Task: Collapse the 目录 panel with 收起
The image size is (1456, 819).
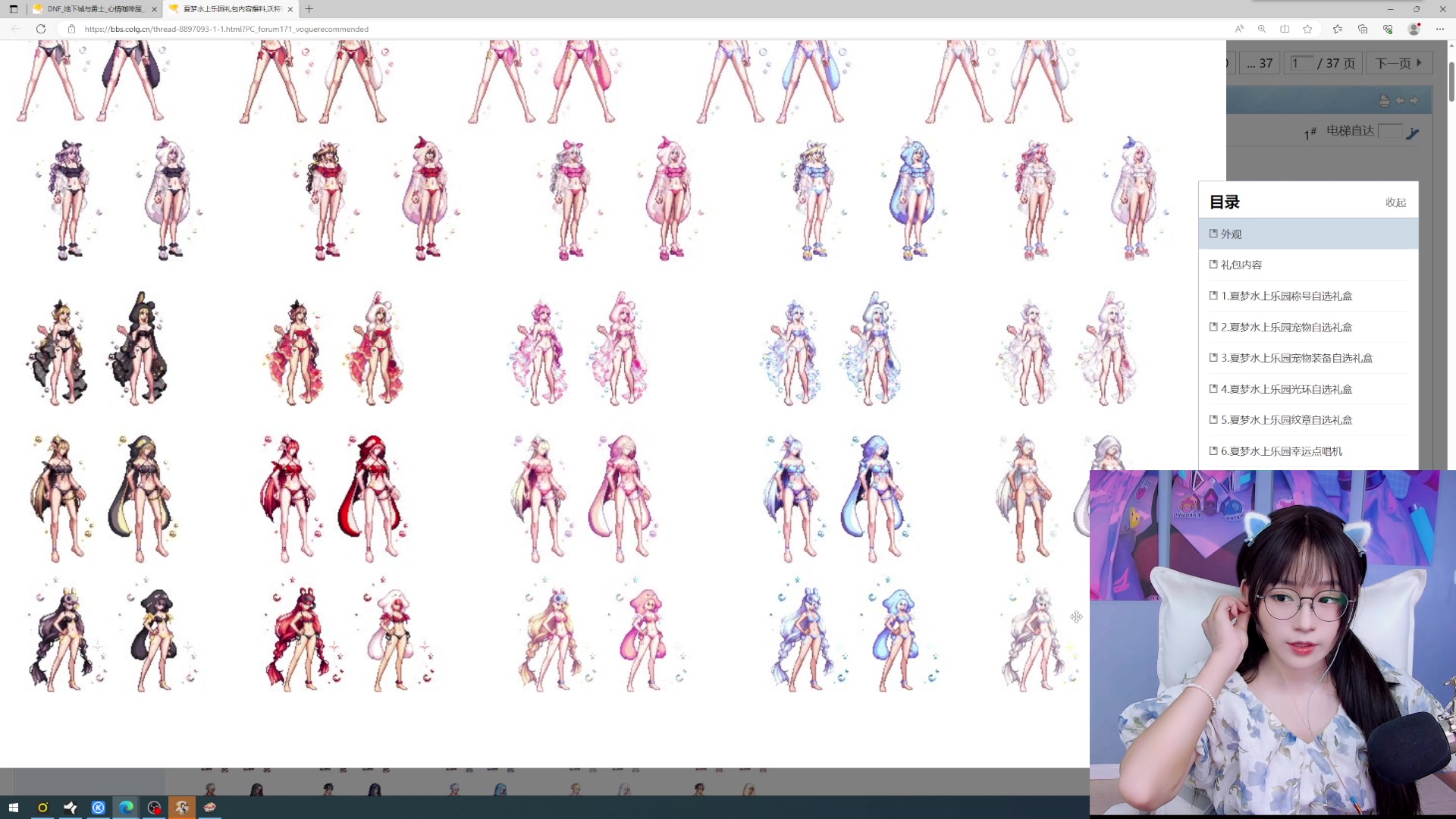Action: (1395, 202)
